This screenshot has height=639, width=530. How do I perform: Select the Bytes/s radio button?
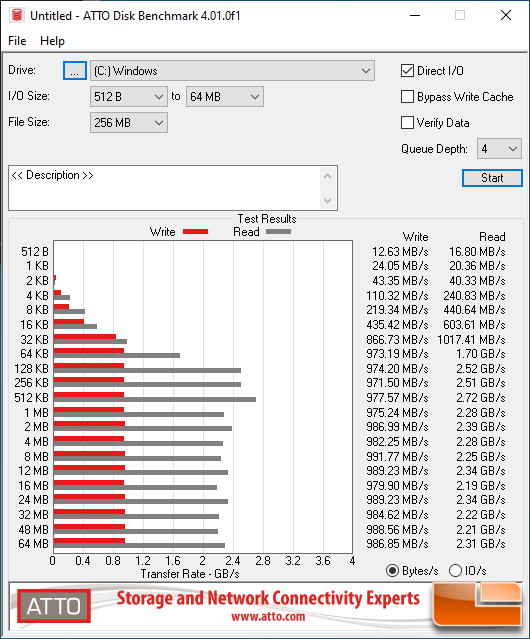(392, 571)
